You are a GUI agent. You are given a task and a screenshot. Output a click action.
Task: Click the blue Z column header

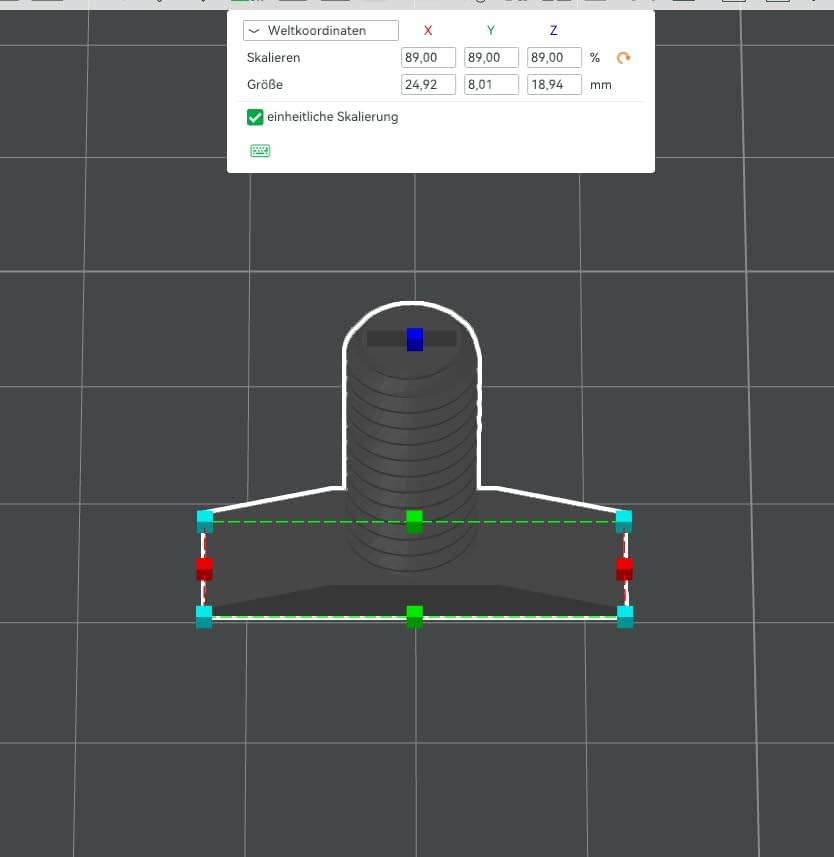[x=554, y=31]
